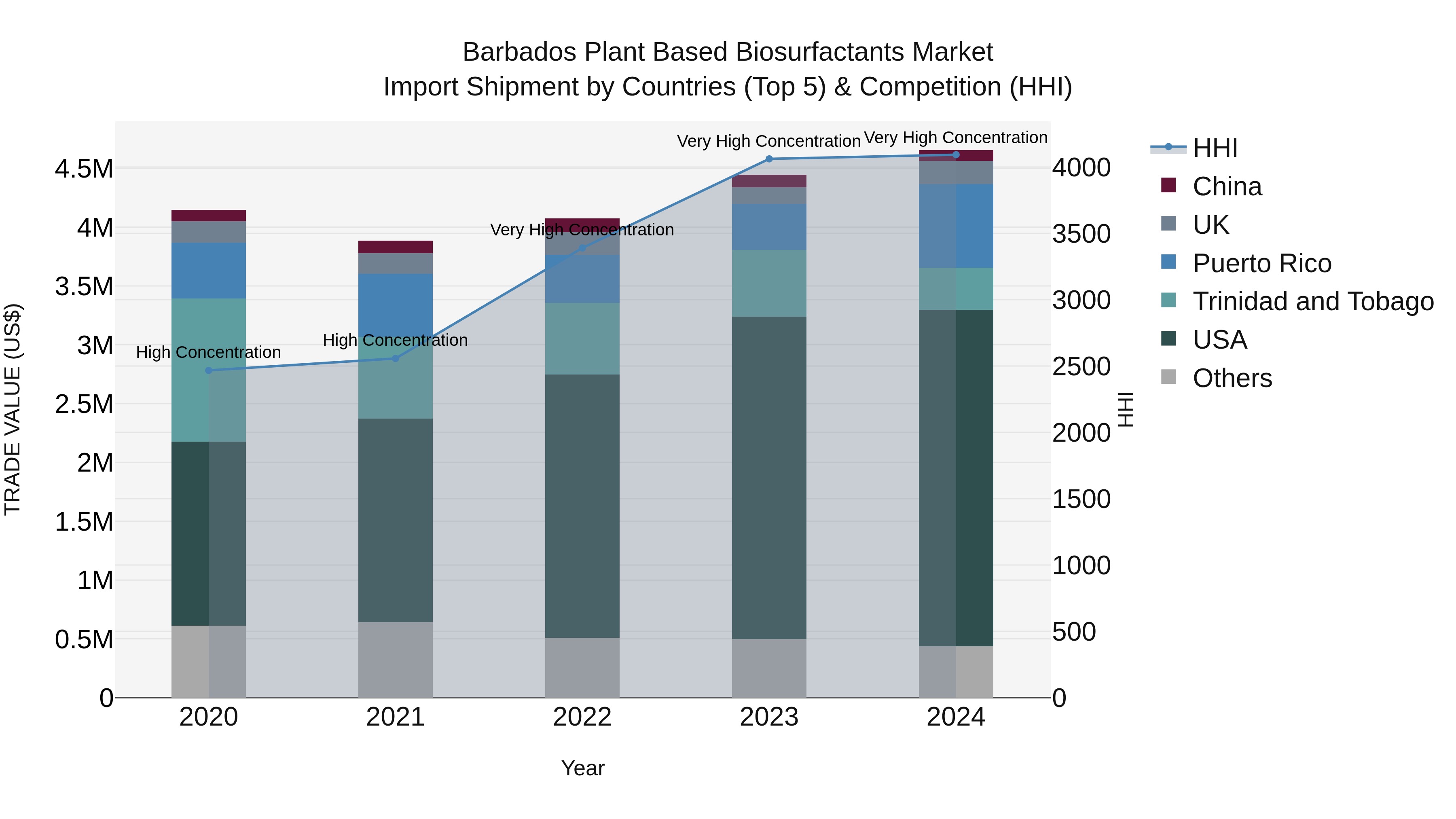
Task: Toggle the Puerto Rico legend entry
Action: tap(1246, 263)
